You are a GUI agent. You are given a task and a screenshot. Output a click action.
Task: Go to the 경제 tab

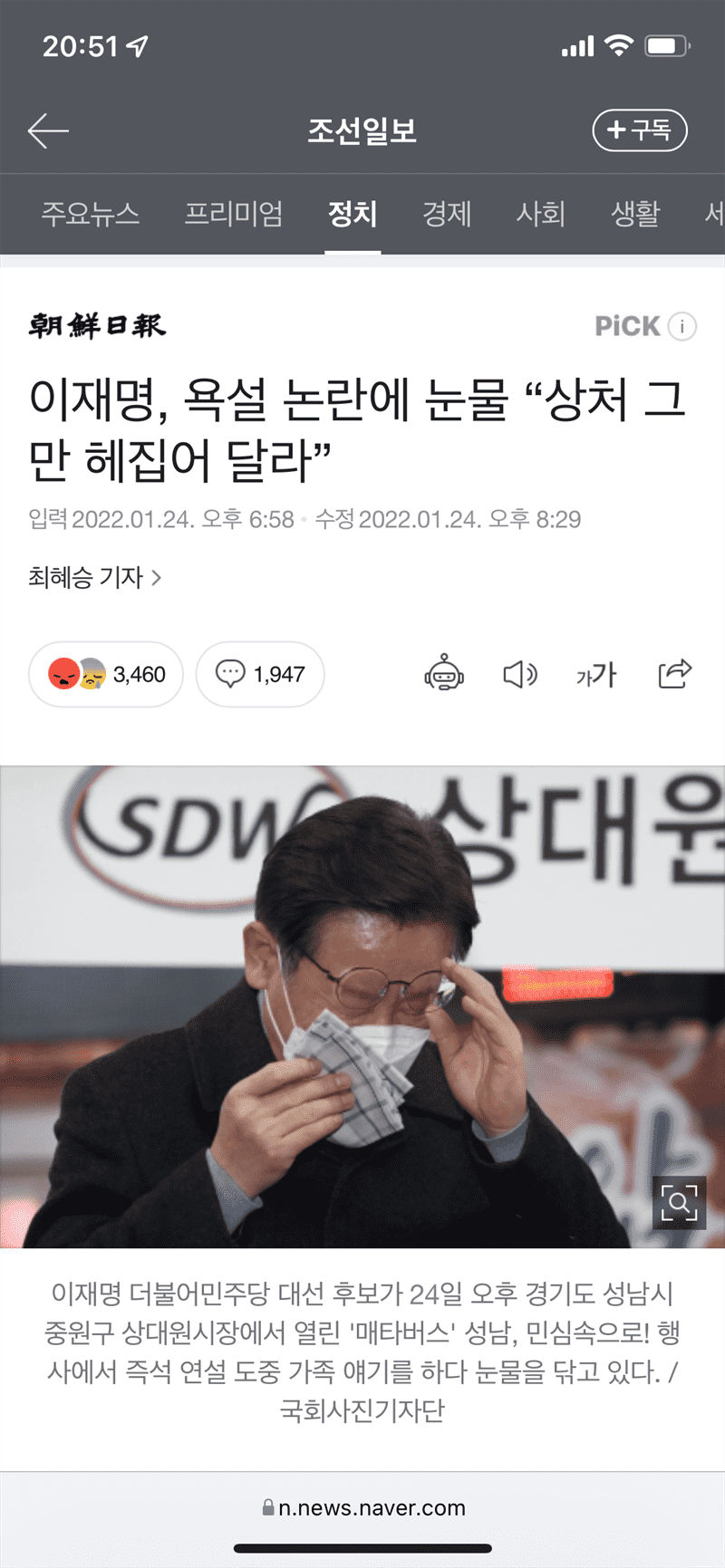click(447, 214)
